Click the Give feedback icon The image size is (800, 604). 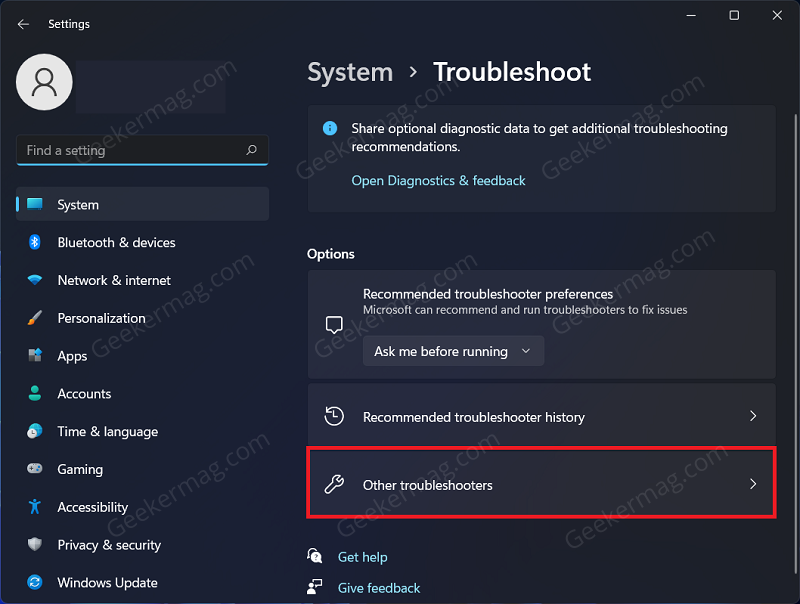315,587
